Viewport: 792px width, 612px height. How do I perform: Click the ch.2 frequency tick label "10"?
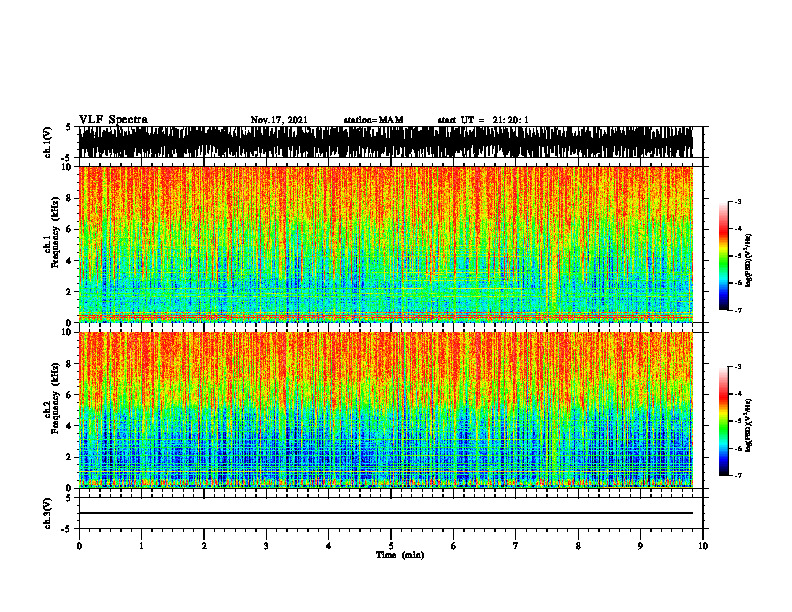68,332
